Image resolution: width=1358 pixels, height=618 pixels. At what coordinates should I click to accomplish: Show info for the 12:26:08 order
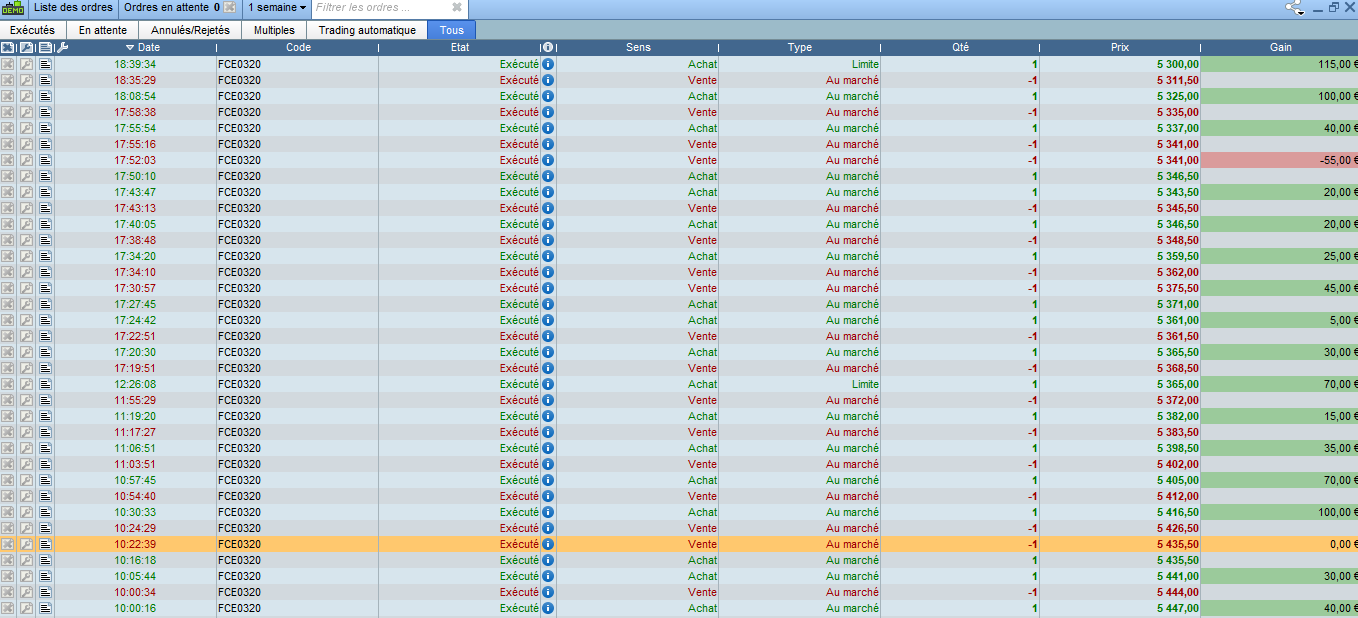pos(548,384)
